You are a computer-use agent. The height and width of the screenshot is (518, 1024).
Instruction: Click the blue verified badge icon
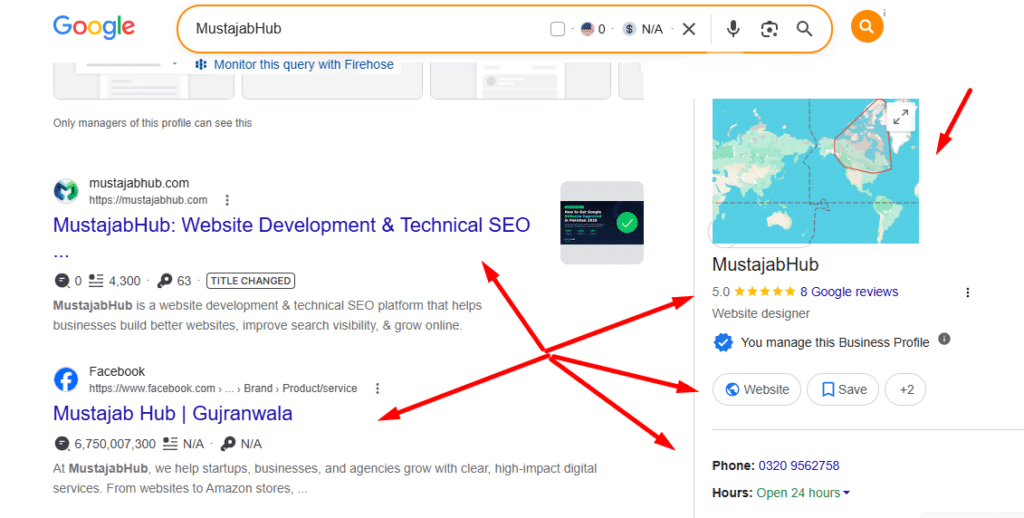point(723,342)
